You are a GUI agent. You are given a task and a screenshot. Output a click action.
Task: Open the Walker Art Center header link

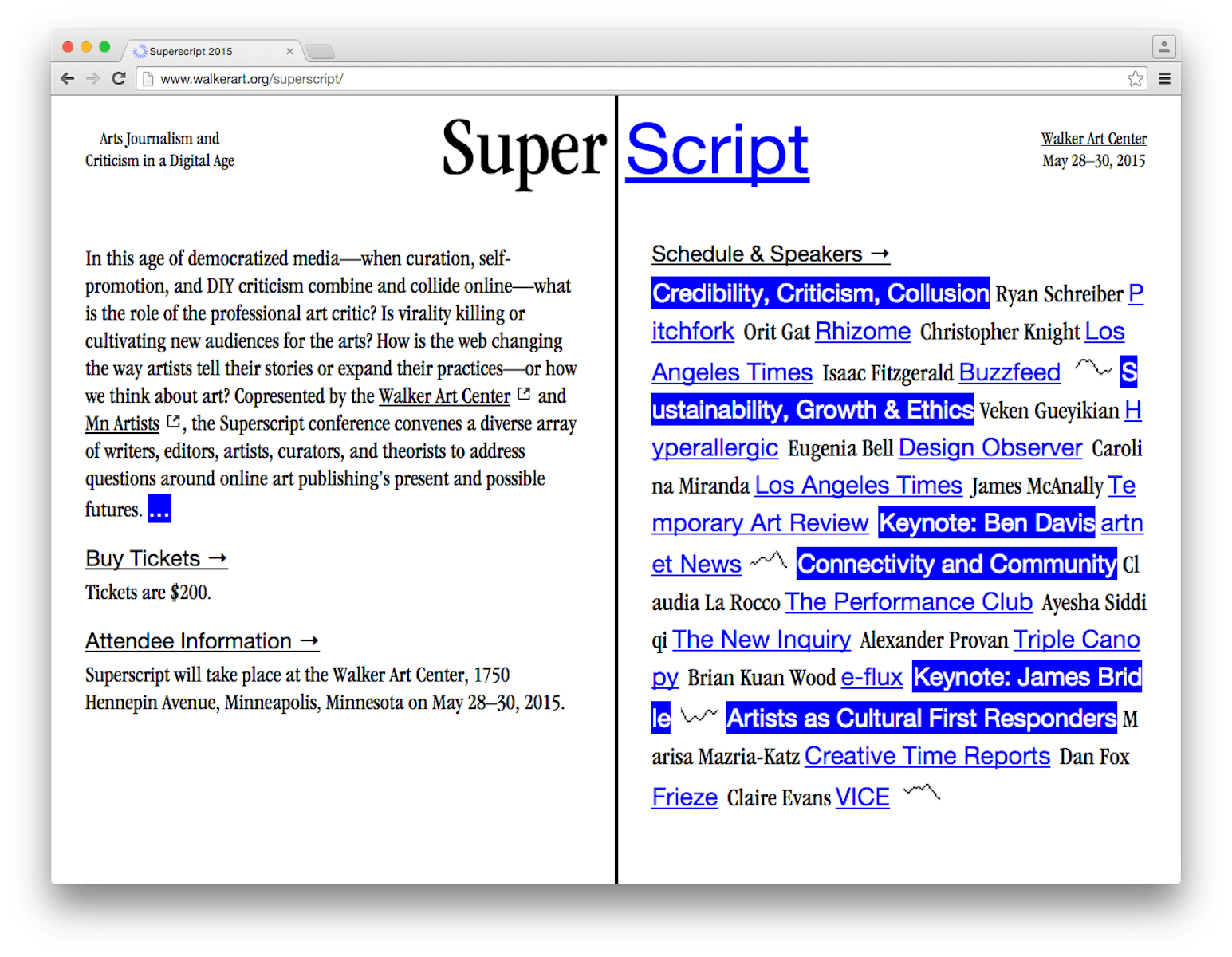click(1093, 139)
